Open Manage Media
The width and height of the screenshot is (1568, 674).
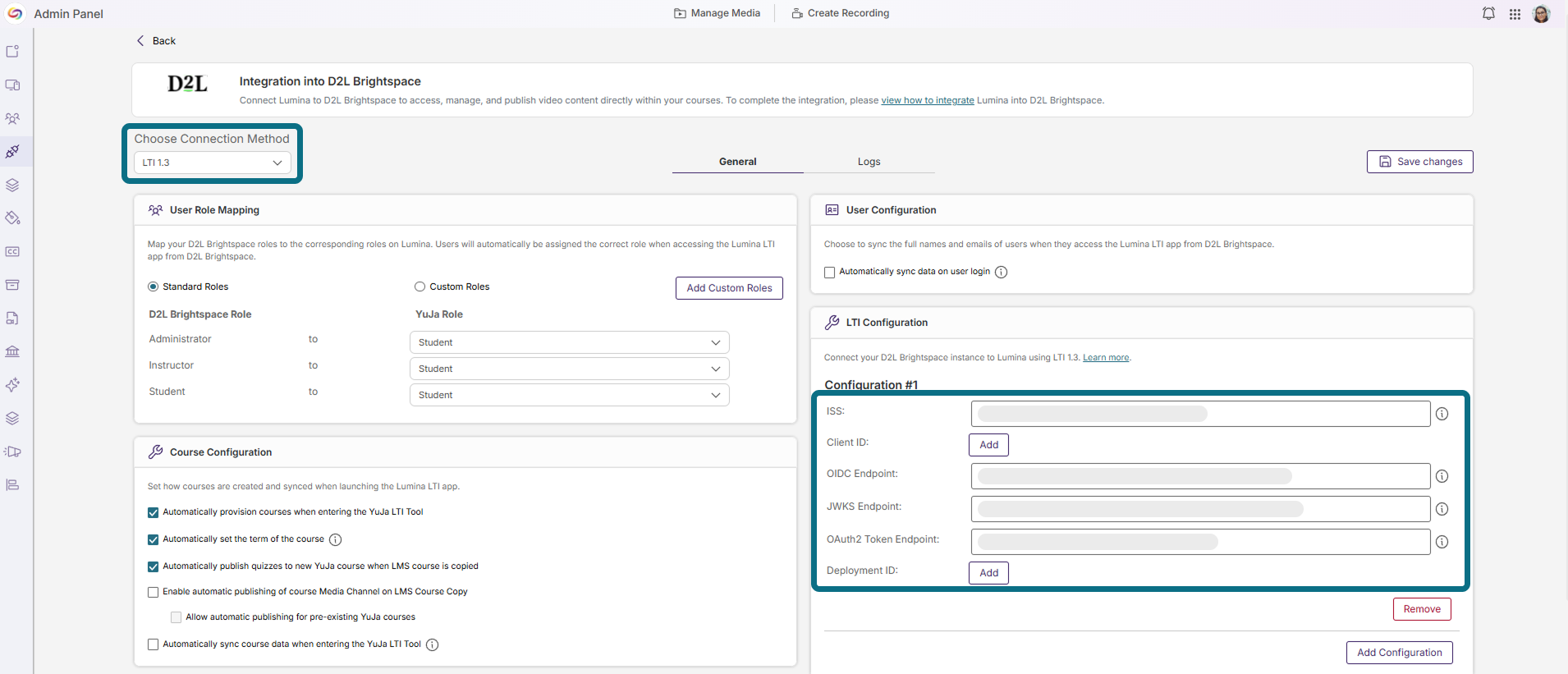[717, 13]
